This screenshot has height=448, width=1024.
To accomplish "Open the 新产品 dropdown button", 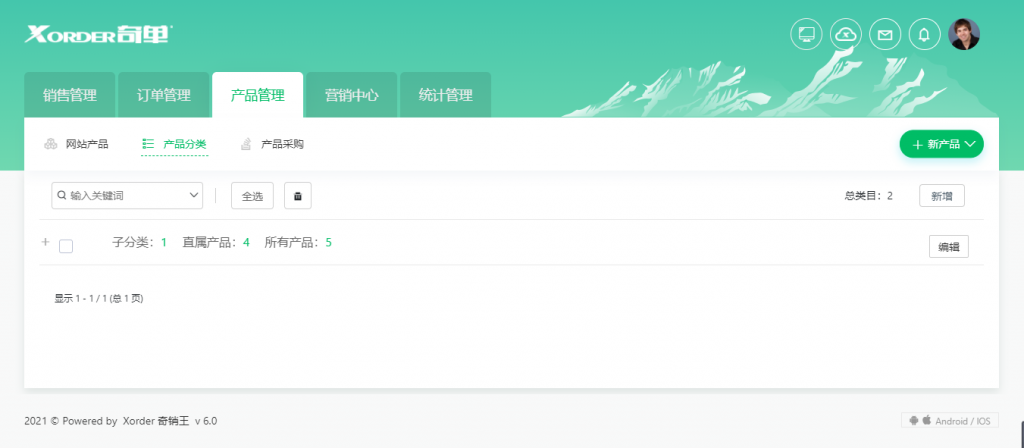I will pyautogui.click(x=941, y=144).
